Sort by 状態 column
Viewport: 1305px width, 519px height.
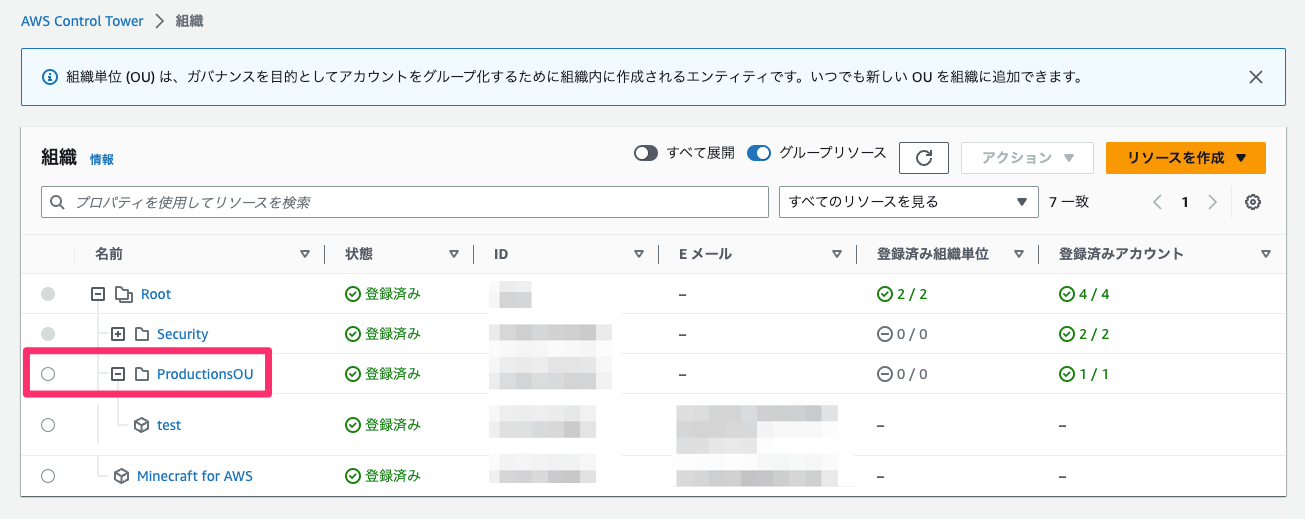(x=454, y=254)
